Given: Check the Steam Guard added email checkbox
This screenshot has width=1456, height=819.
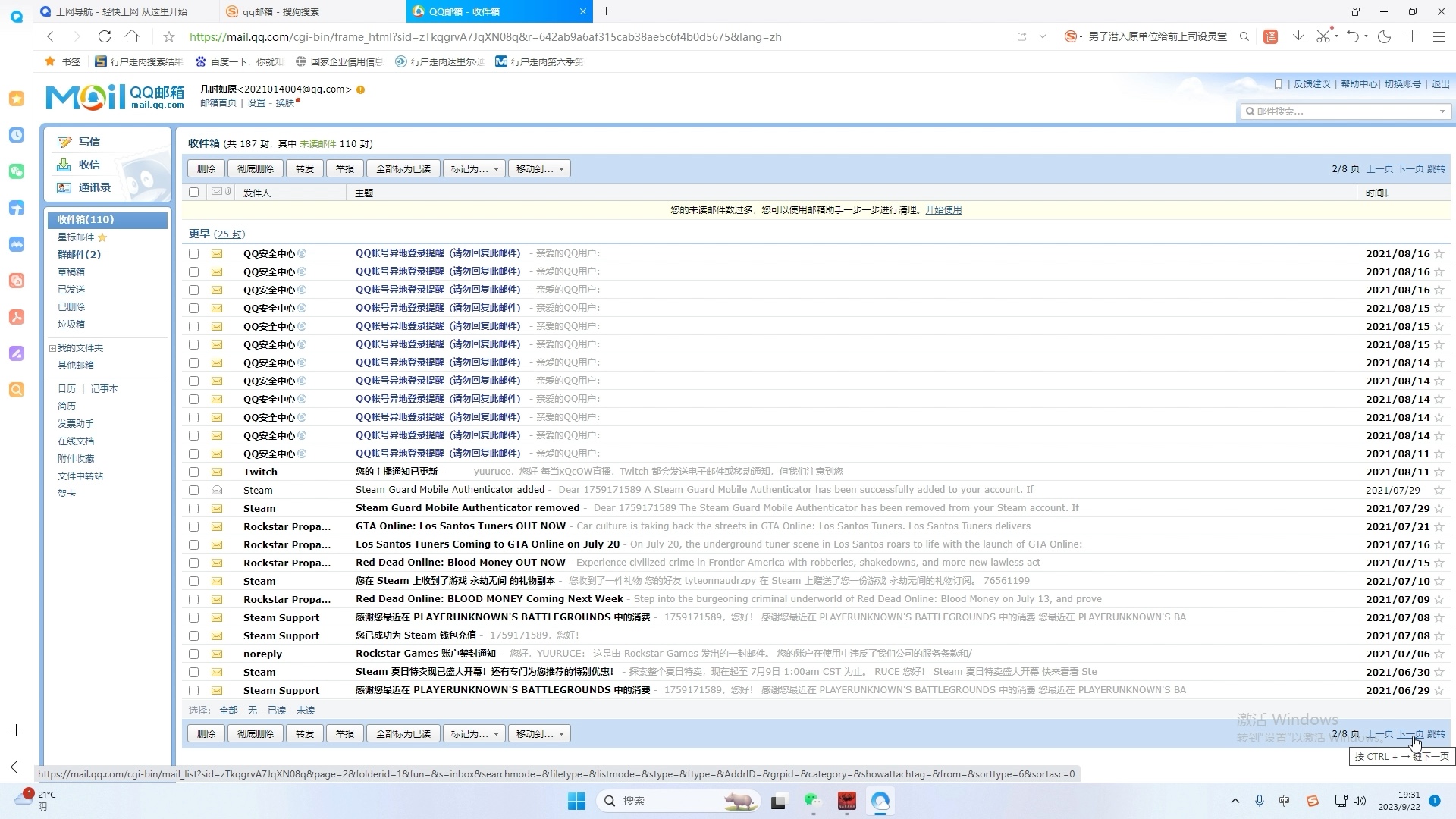Looking at the screenshot, I should pyautogui.click(x=194, y=490).
